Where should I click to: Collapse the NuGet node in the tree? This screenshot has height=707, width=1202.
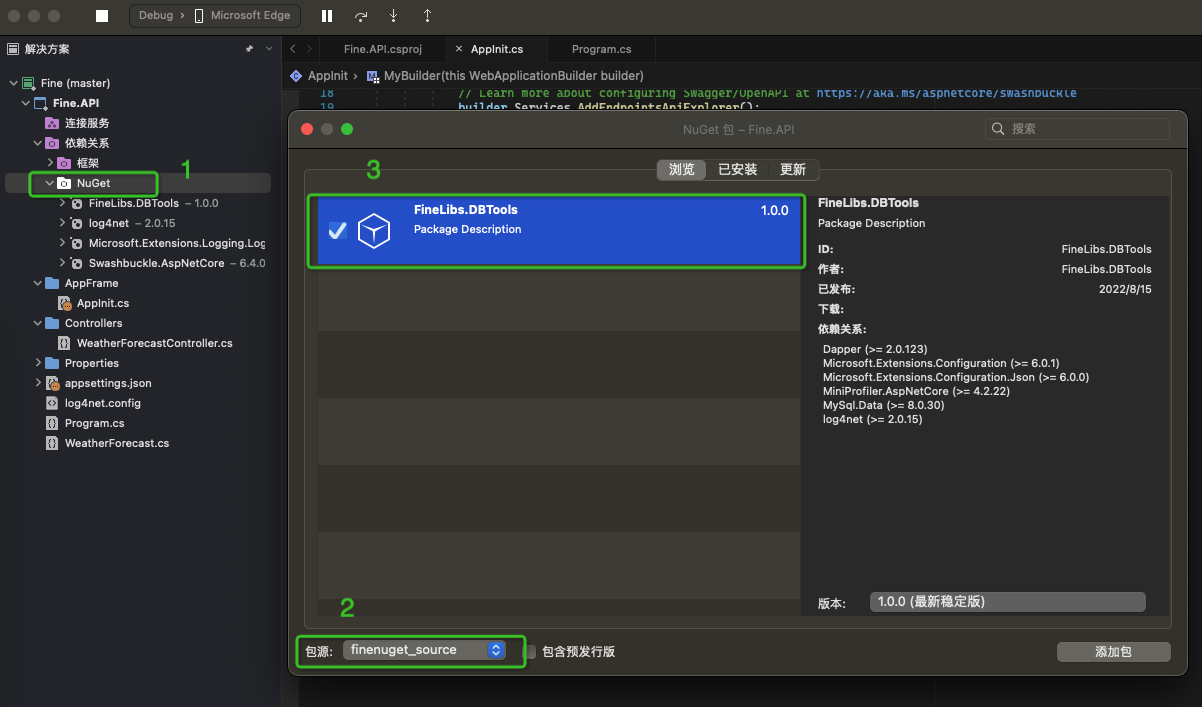click(x=49, y=183)
